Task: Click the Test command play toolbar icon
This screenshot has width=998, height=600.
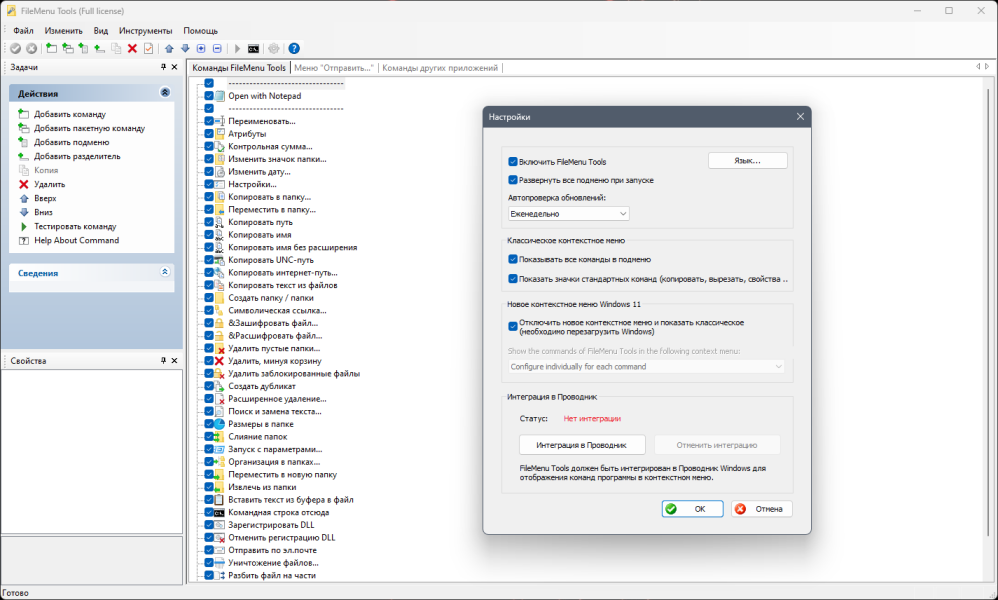Action: coord(237,48)
